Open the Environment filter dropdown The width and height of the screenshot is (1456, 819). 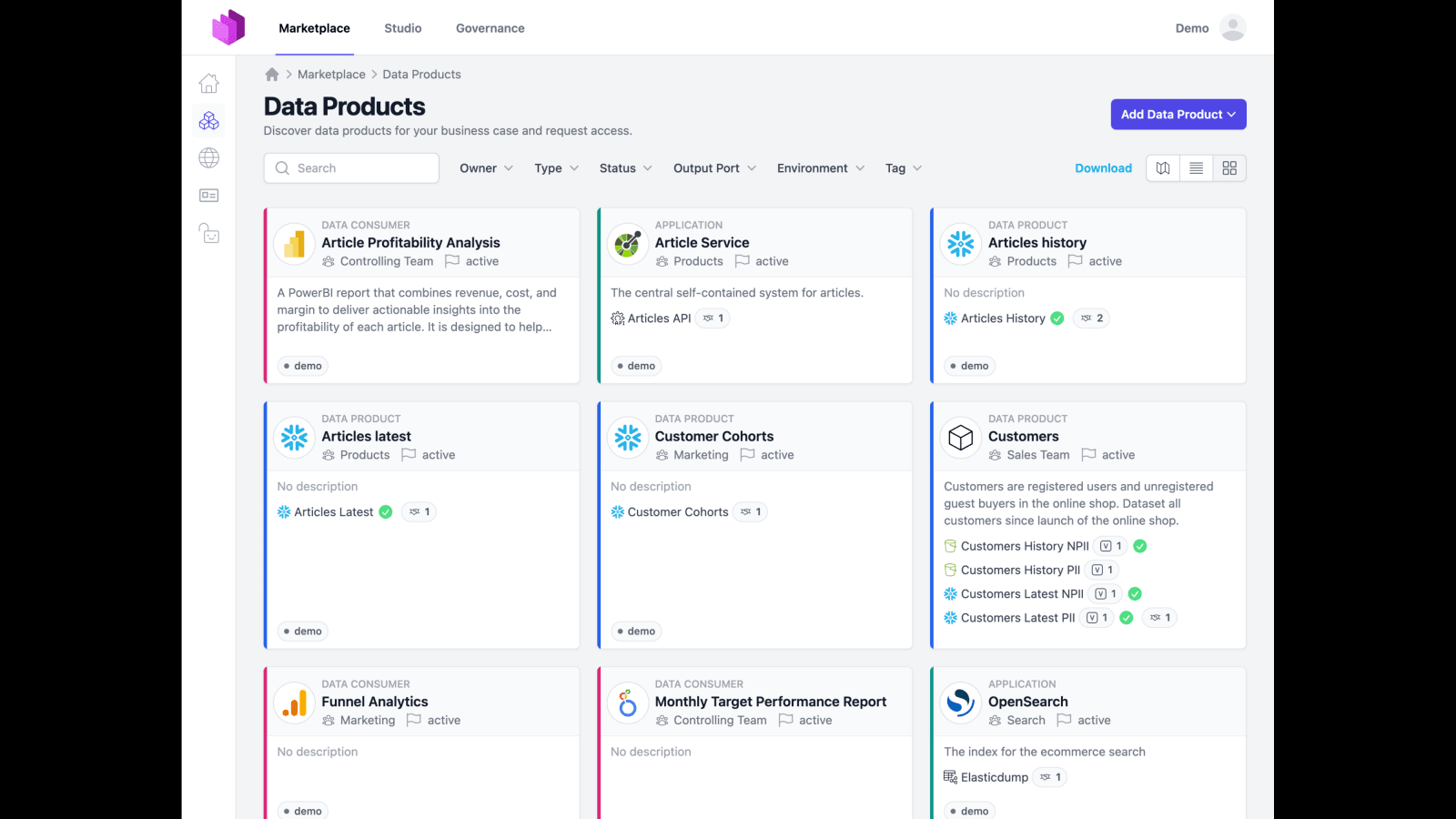coord(820,168)
